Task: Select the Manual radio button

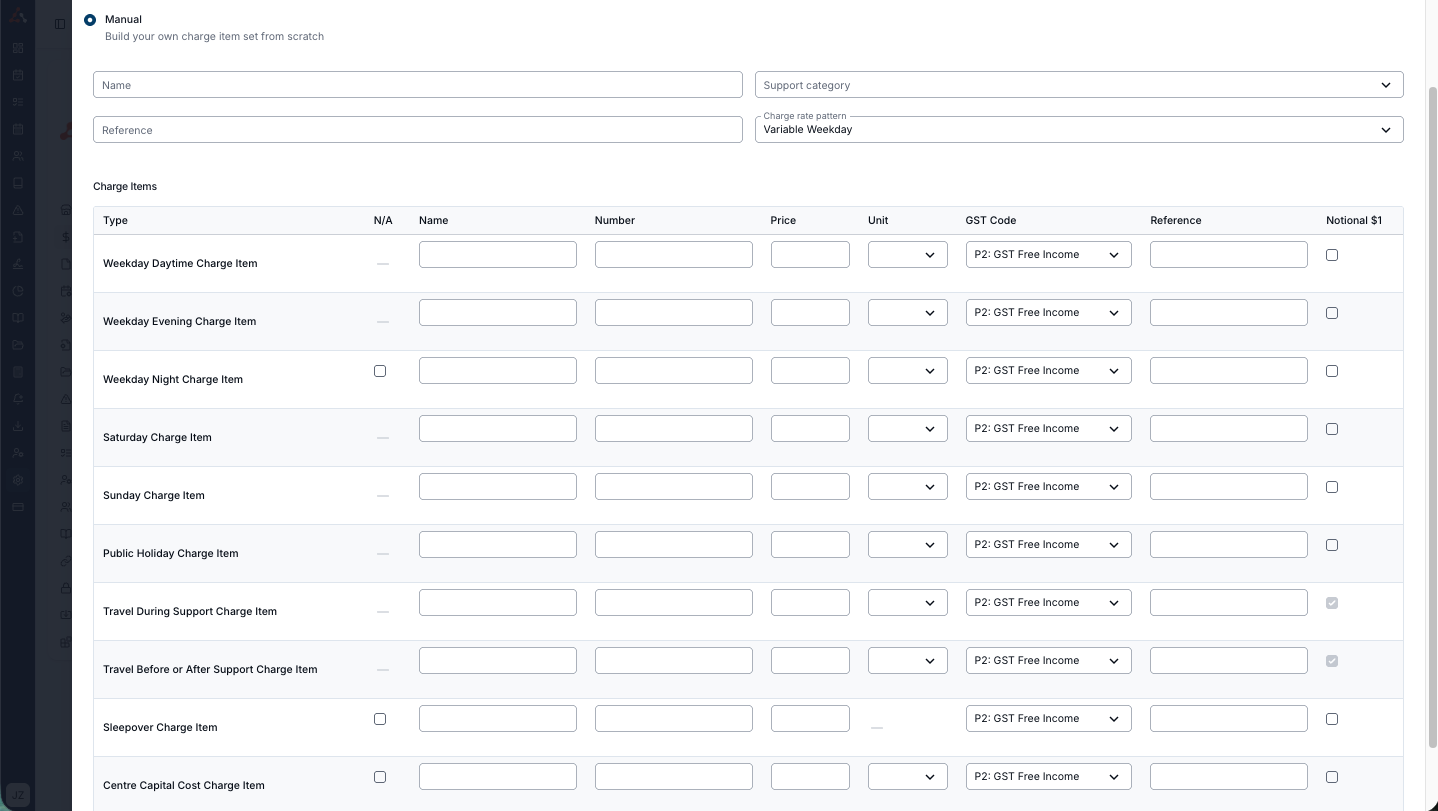Action: point(90,20)
